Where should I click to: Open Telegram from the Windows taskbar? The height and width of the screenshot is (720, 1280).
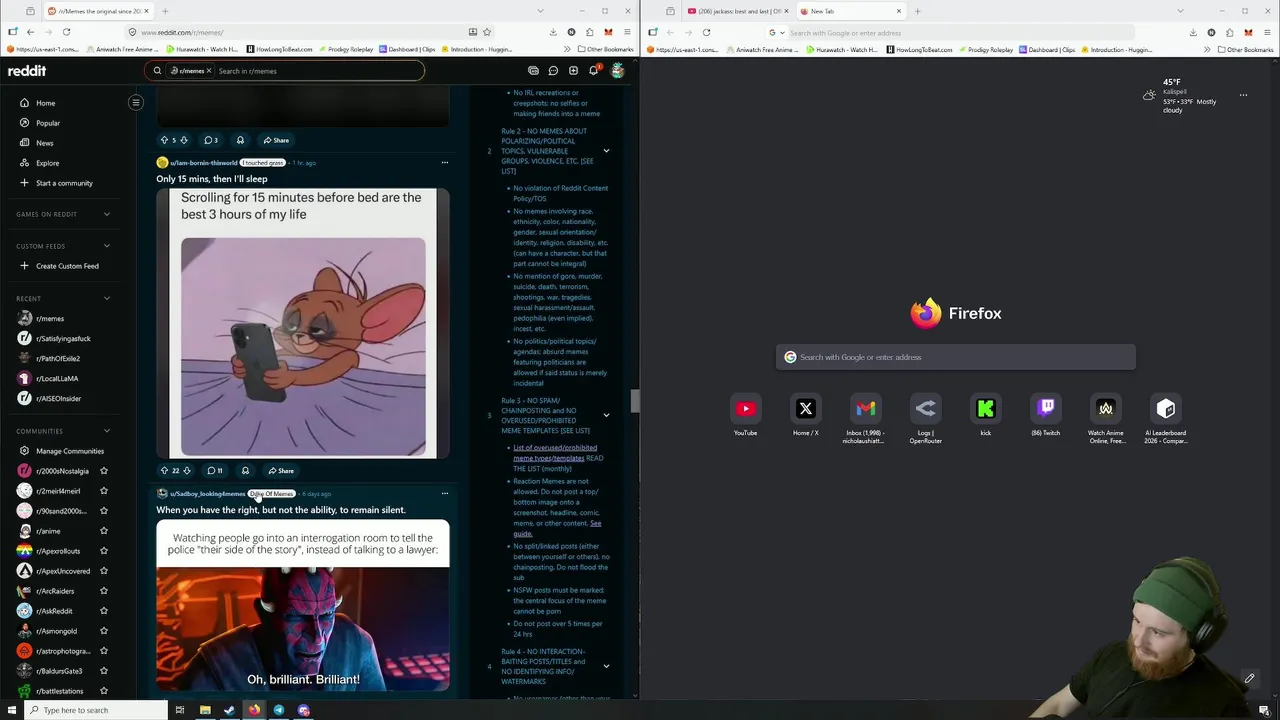pyautogui.click(x=279, y=710)
